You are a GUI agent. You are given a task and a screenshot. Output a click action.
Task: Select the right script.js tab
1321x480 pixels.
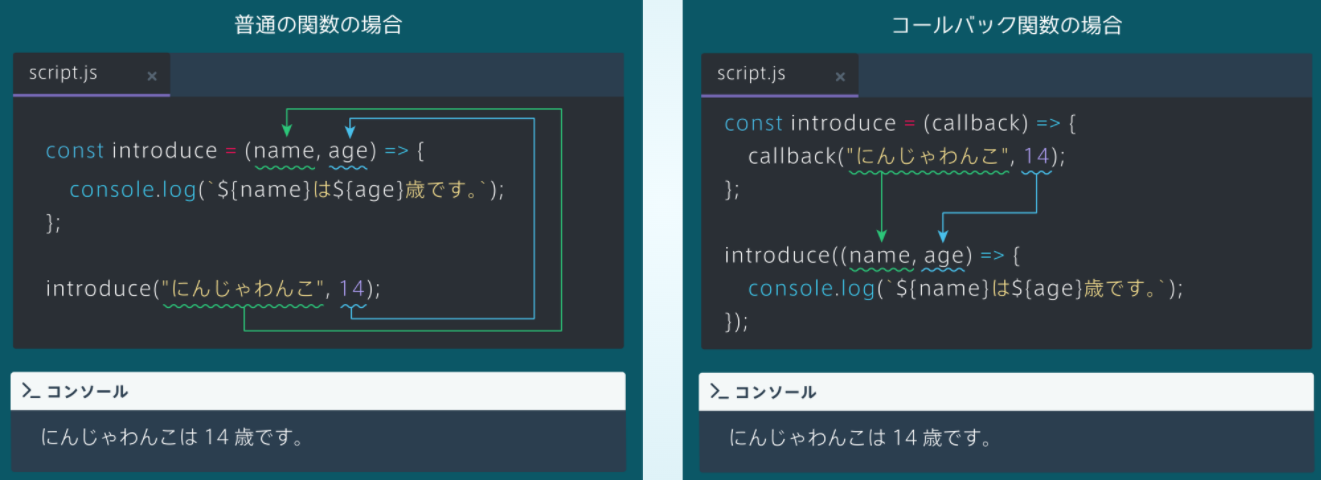pyautogui.click(x=779, y=75)
